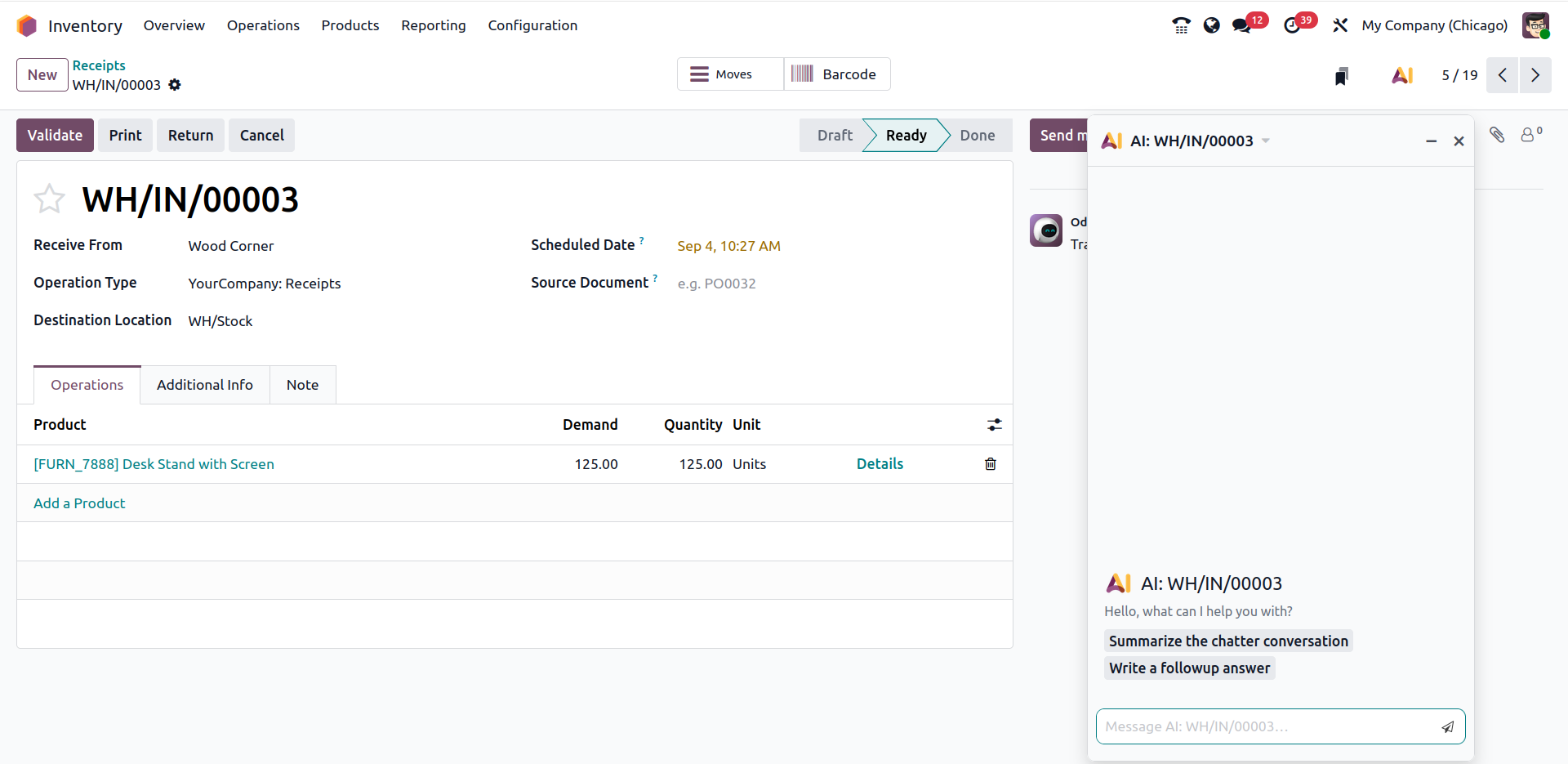The image size is (1568, 764).
Task: Open the bookmark icon in the top bar
Action: click(x=1341, y=76)
